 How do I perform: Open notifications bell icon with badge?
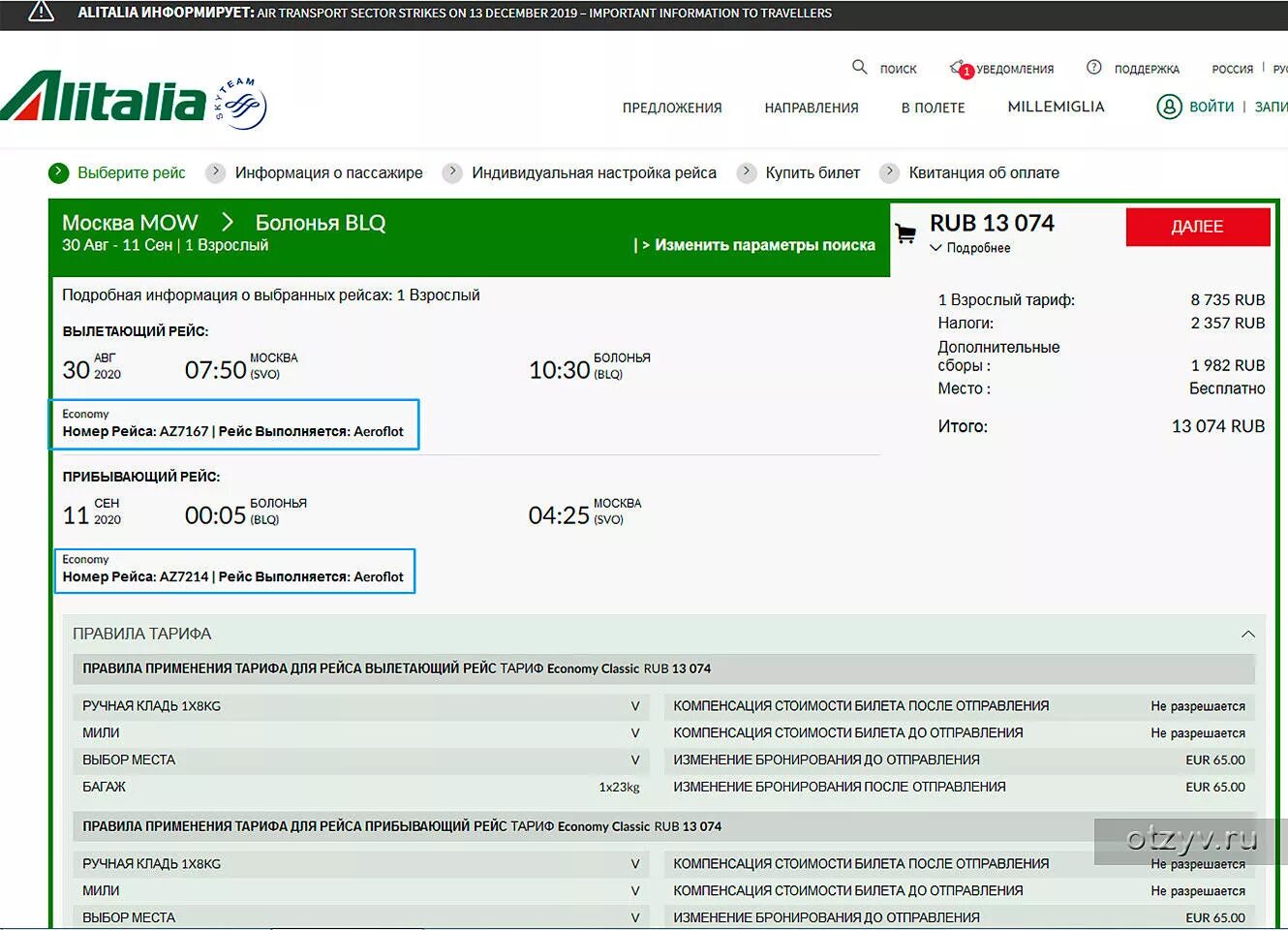[961, 69]
